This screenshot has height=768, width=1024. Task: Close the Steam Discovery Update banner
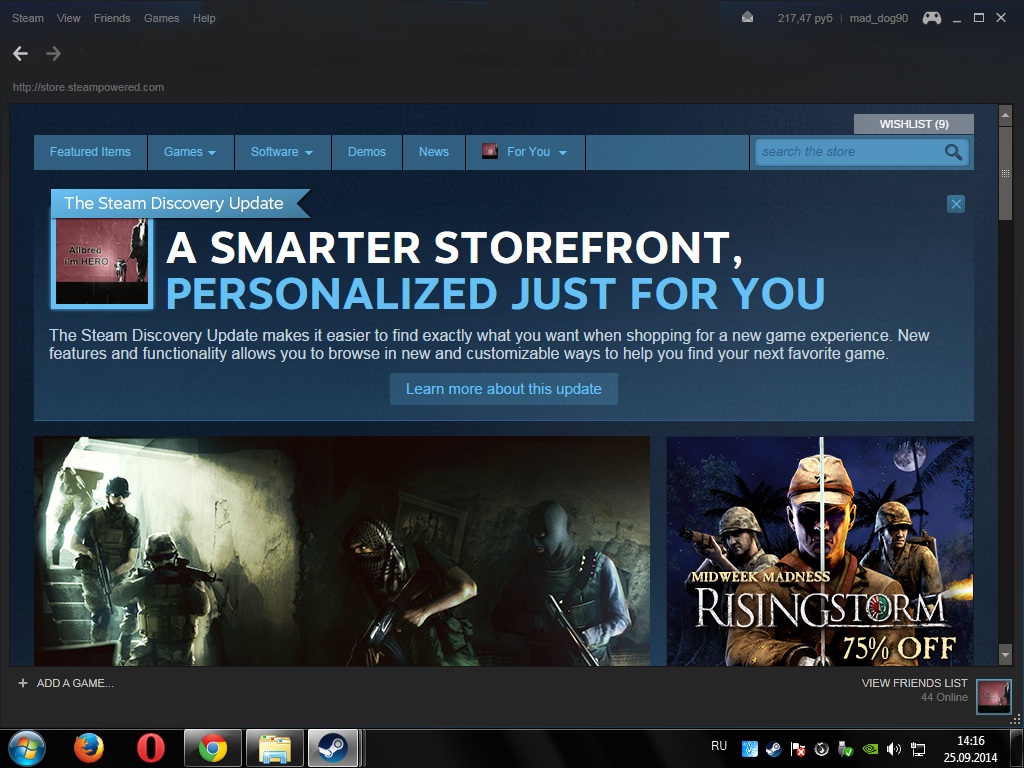pyautogui.click(x=956, y=204)
